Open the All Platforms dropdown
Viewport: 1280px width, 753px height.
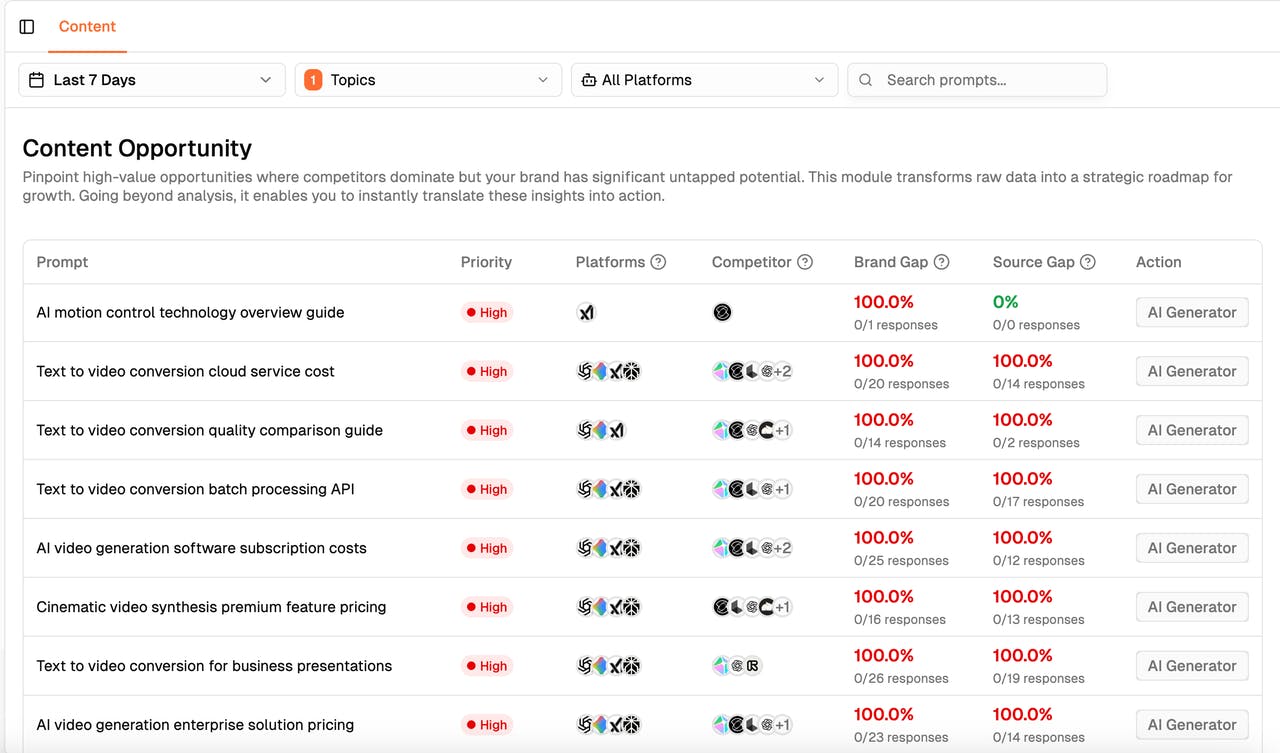tap(704, 80)
